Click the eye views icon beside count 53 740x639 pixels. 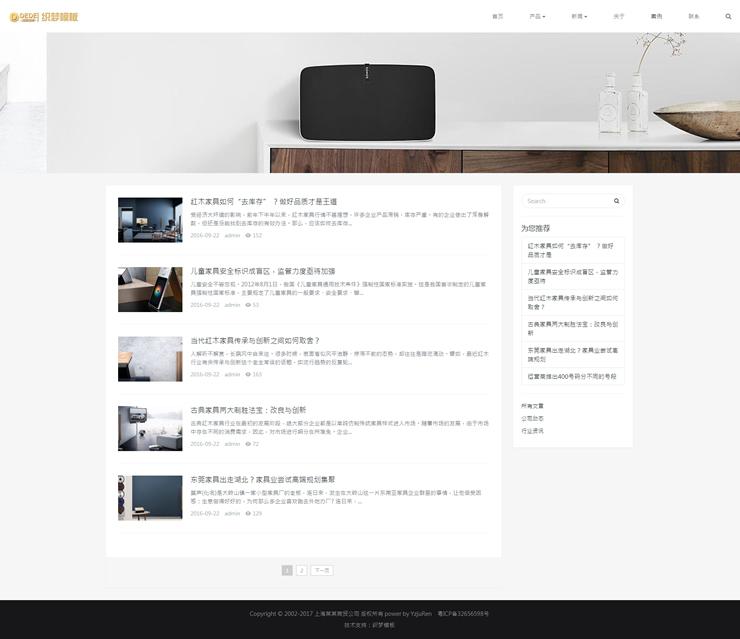tap(248, 305)
